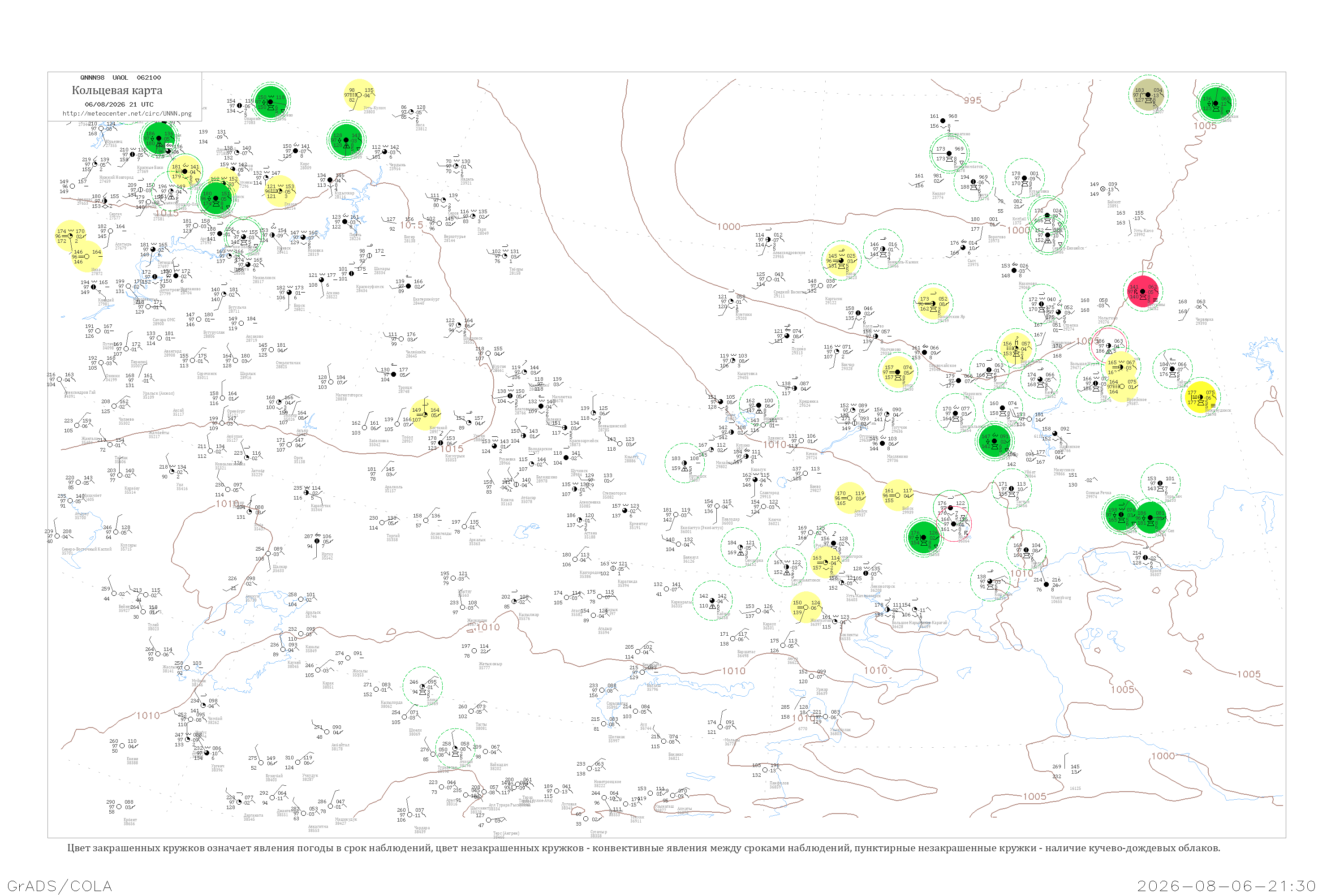This screenshot has width=1344, height=896.
Task: Click the yellow Глазов station circle
Action: pos(280,191)
